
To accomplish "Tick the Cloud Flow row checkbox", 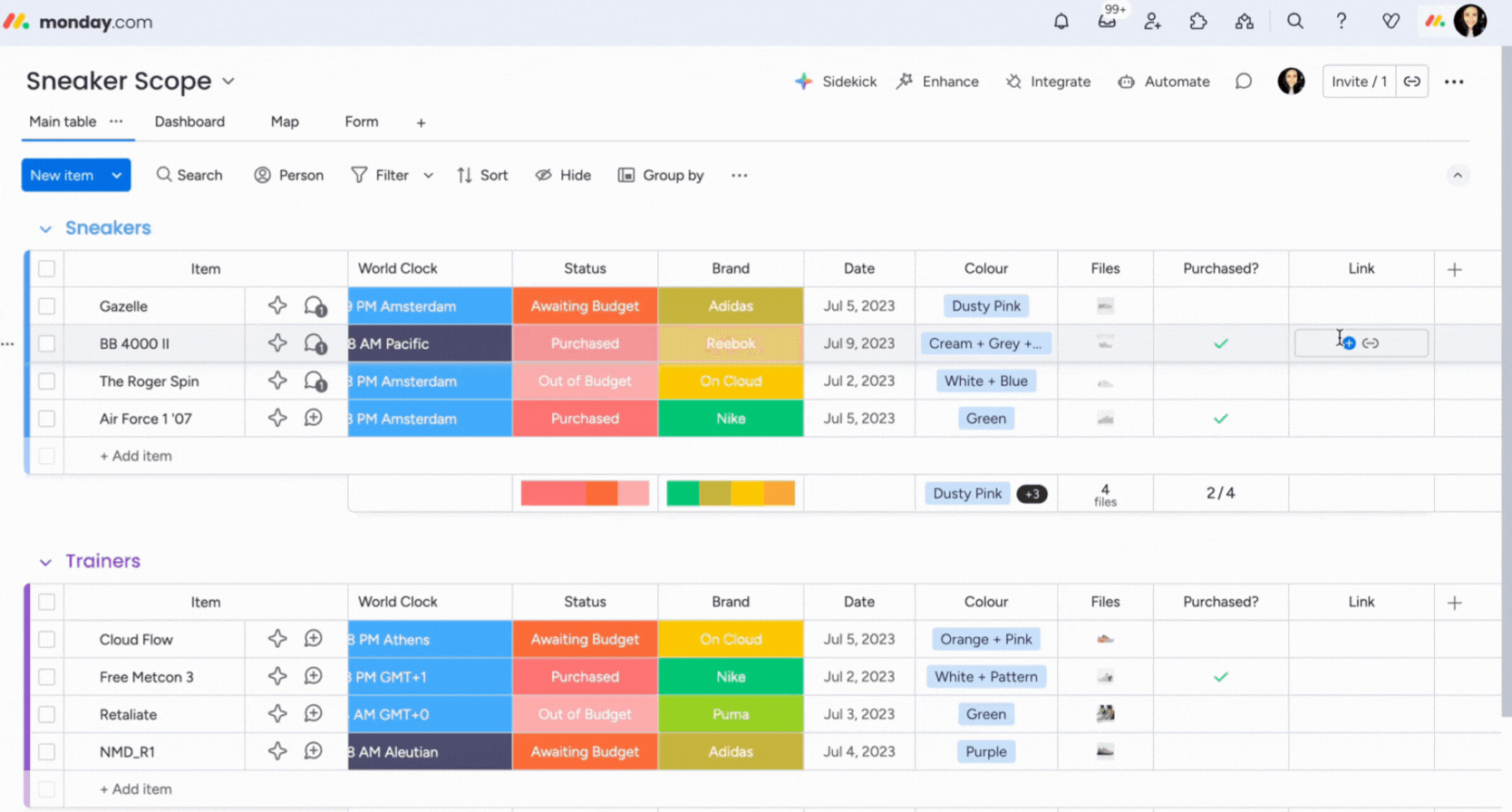I will pyautogui.click(x=46, y=639).
